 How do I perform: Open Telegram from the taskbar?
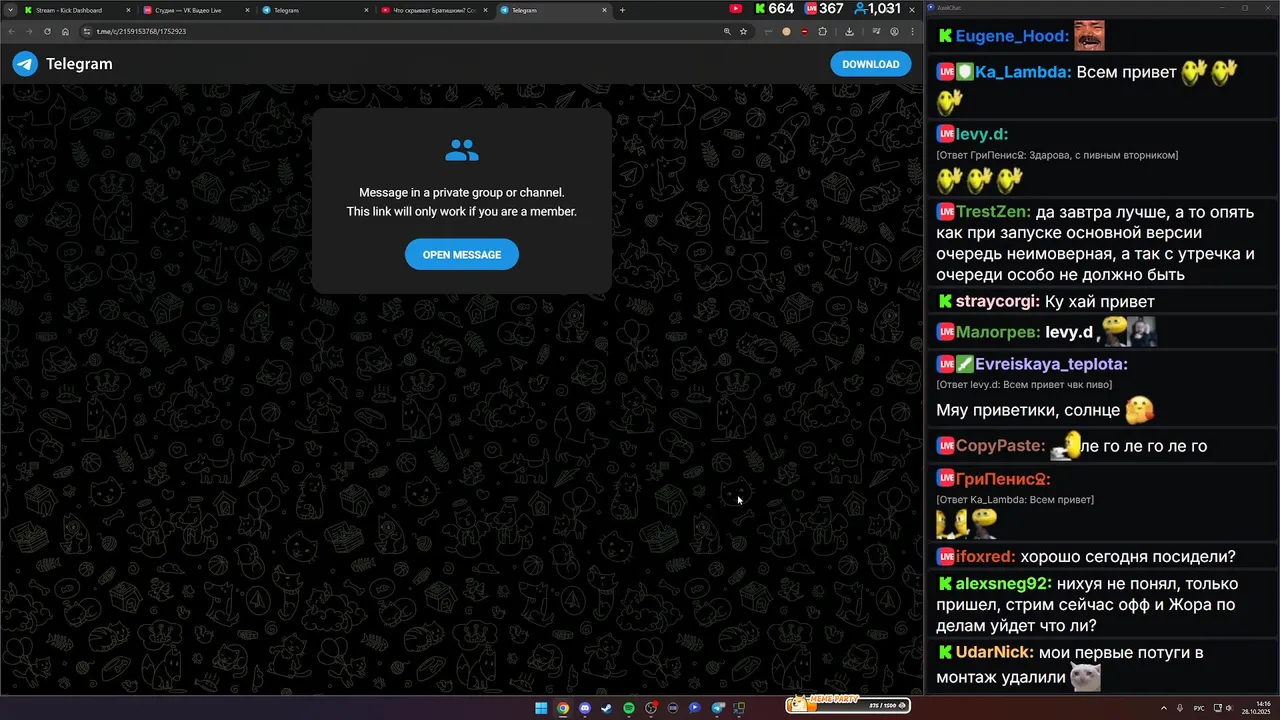click(x=717, y=708)
